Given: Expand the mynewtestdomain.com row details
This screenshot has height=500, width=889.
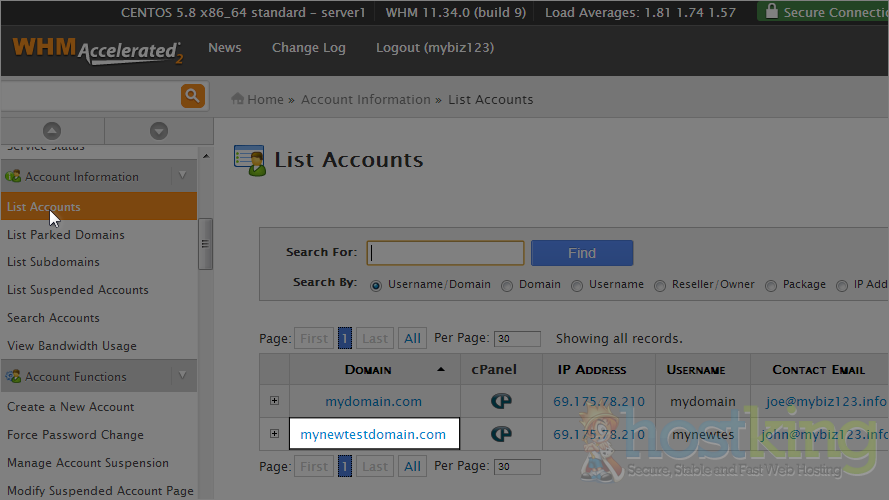Looking at the screenshot, I should click(x=274, y=433).
